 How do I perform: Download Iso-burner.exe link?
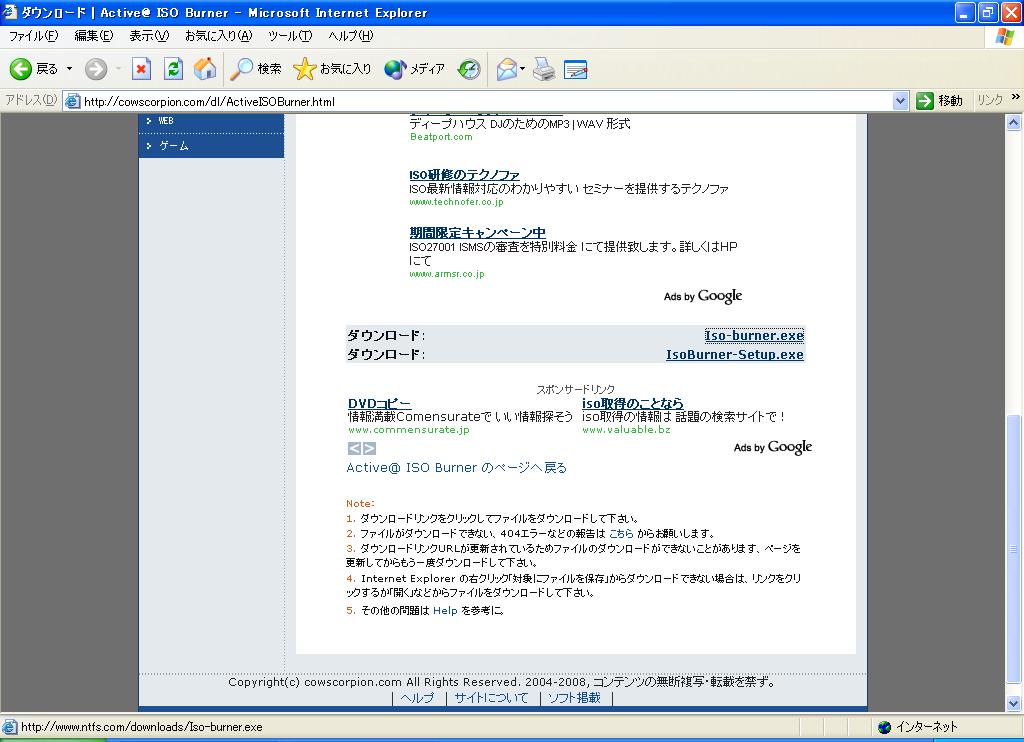point(754,336)
